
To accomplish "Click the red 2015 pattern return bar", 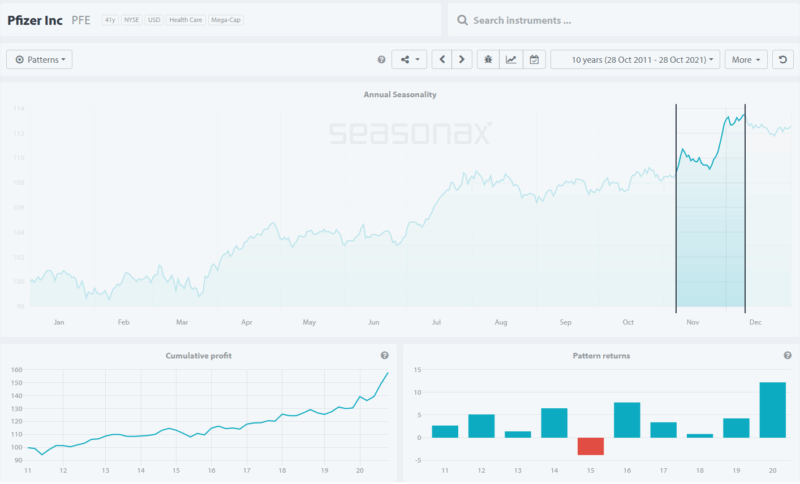I will [590, 446].
